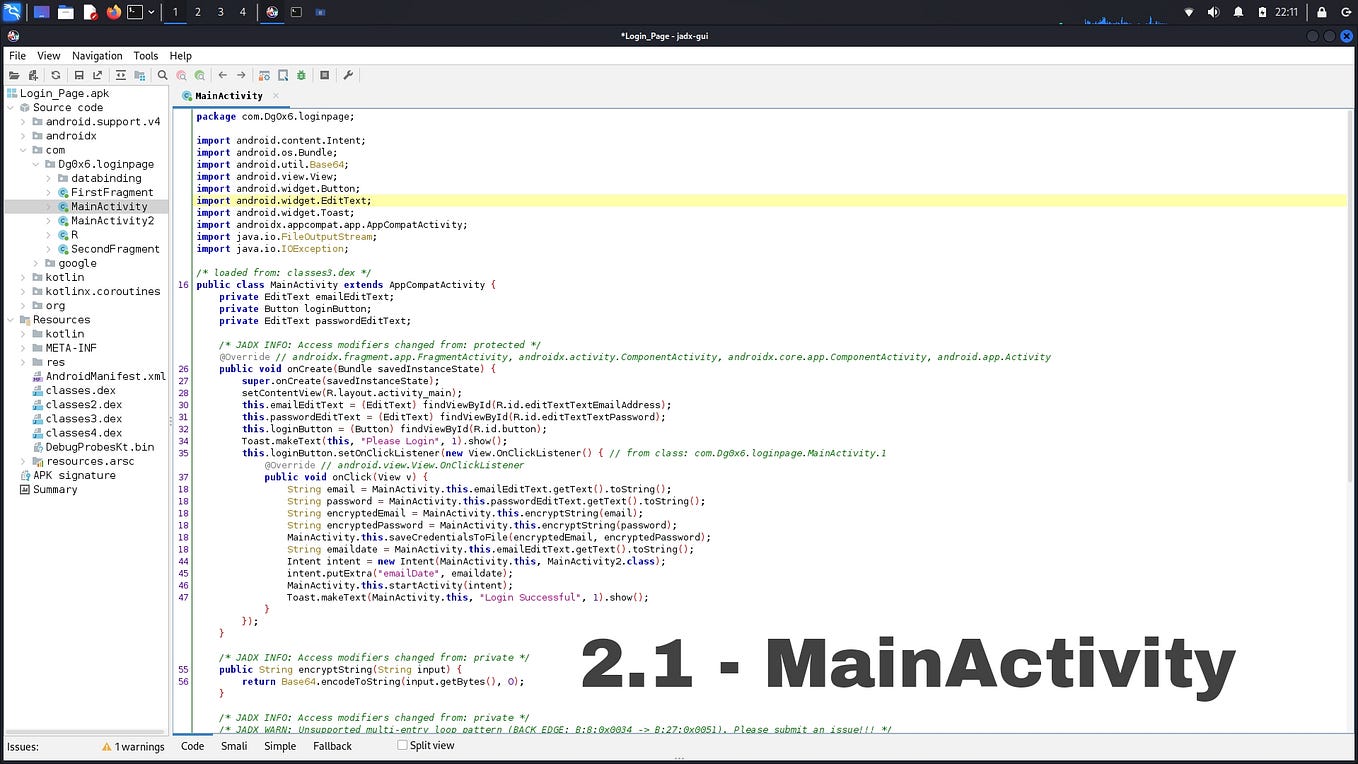Screen dimensions: 1358x764
Task: Reload the decompiled files
Action: [56, 75]
